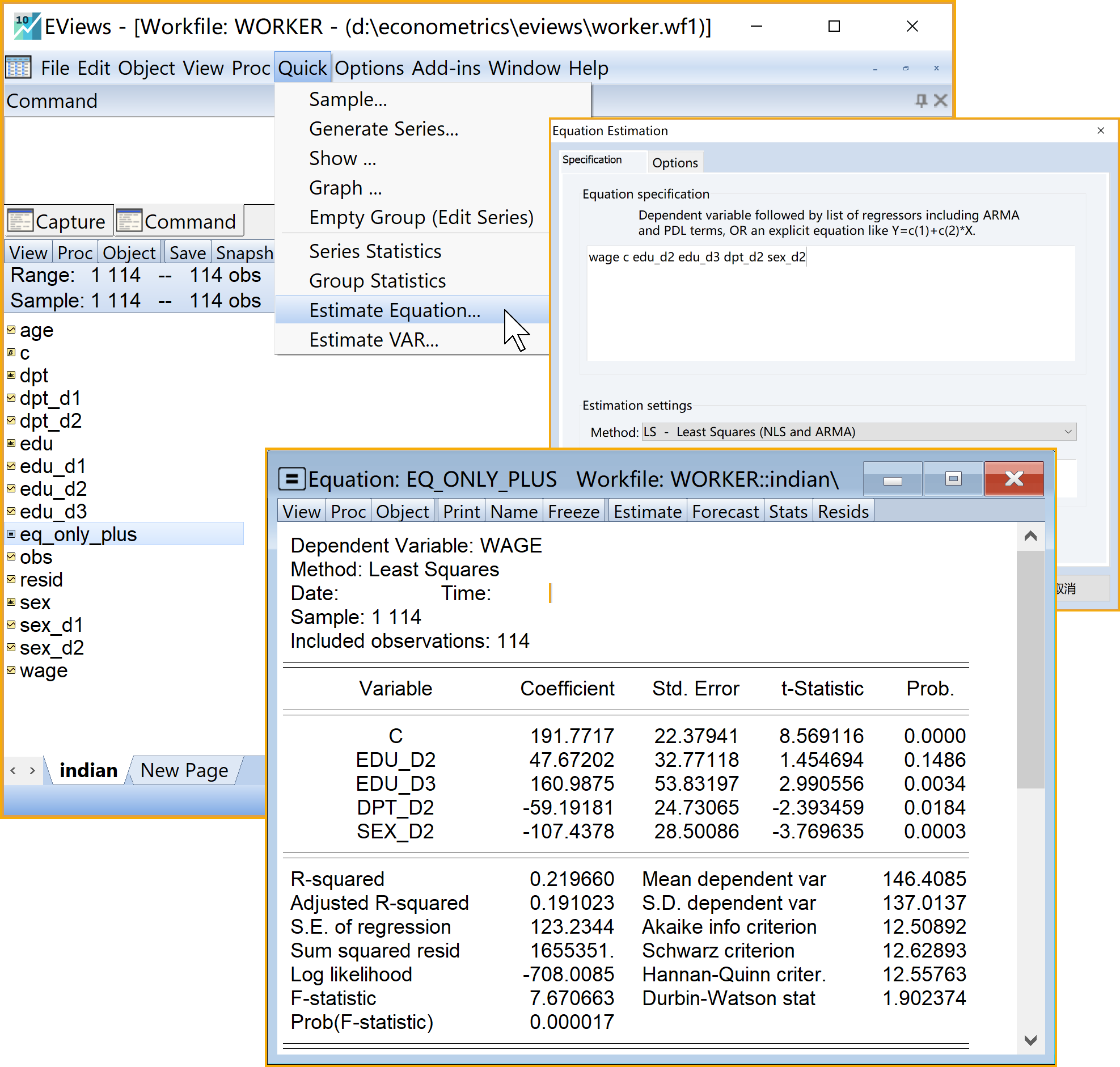Click scroll-right arrow beside page tabs
This screenshot has height=1067, width=1120.
click(x=32, y=770)
